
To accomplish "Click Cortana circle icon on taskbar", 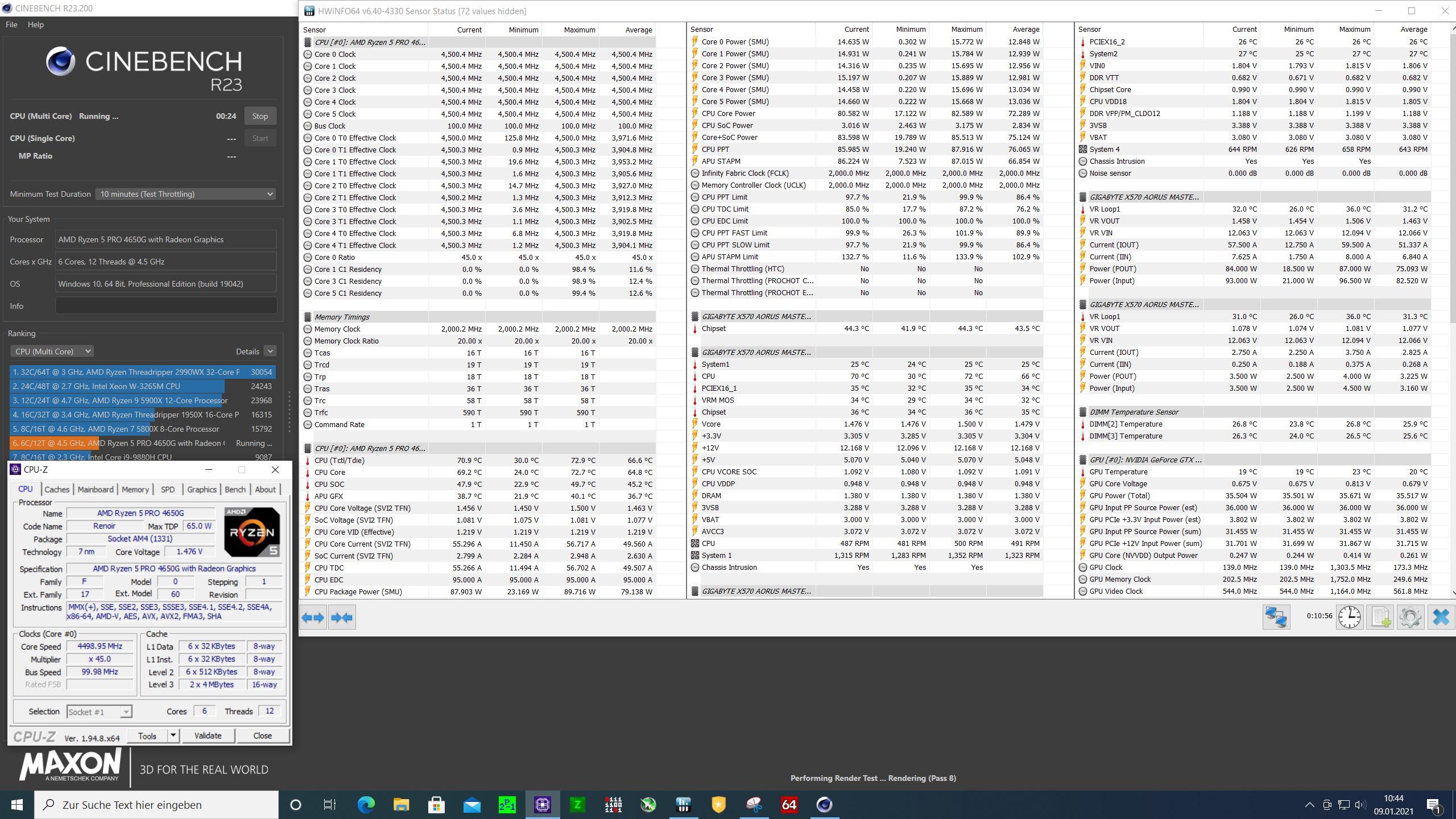I will click(x=295, y=805).
